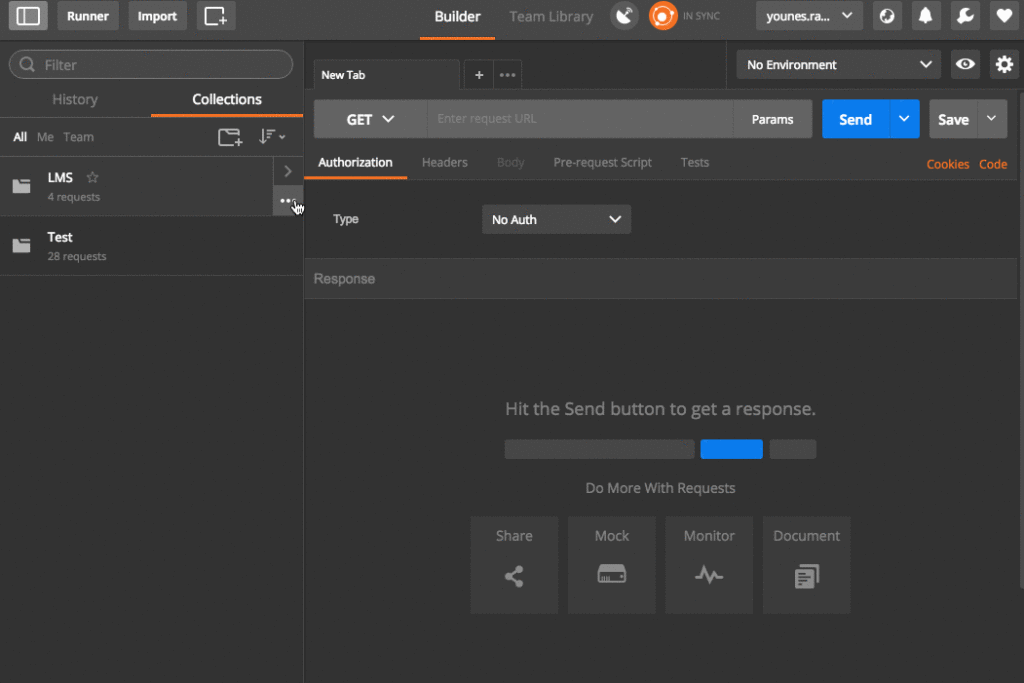Filter collections by All
The height and width of the screenshot is (683, 1024).
(x=20, y=136)
